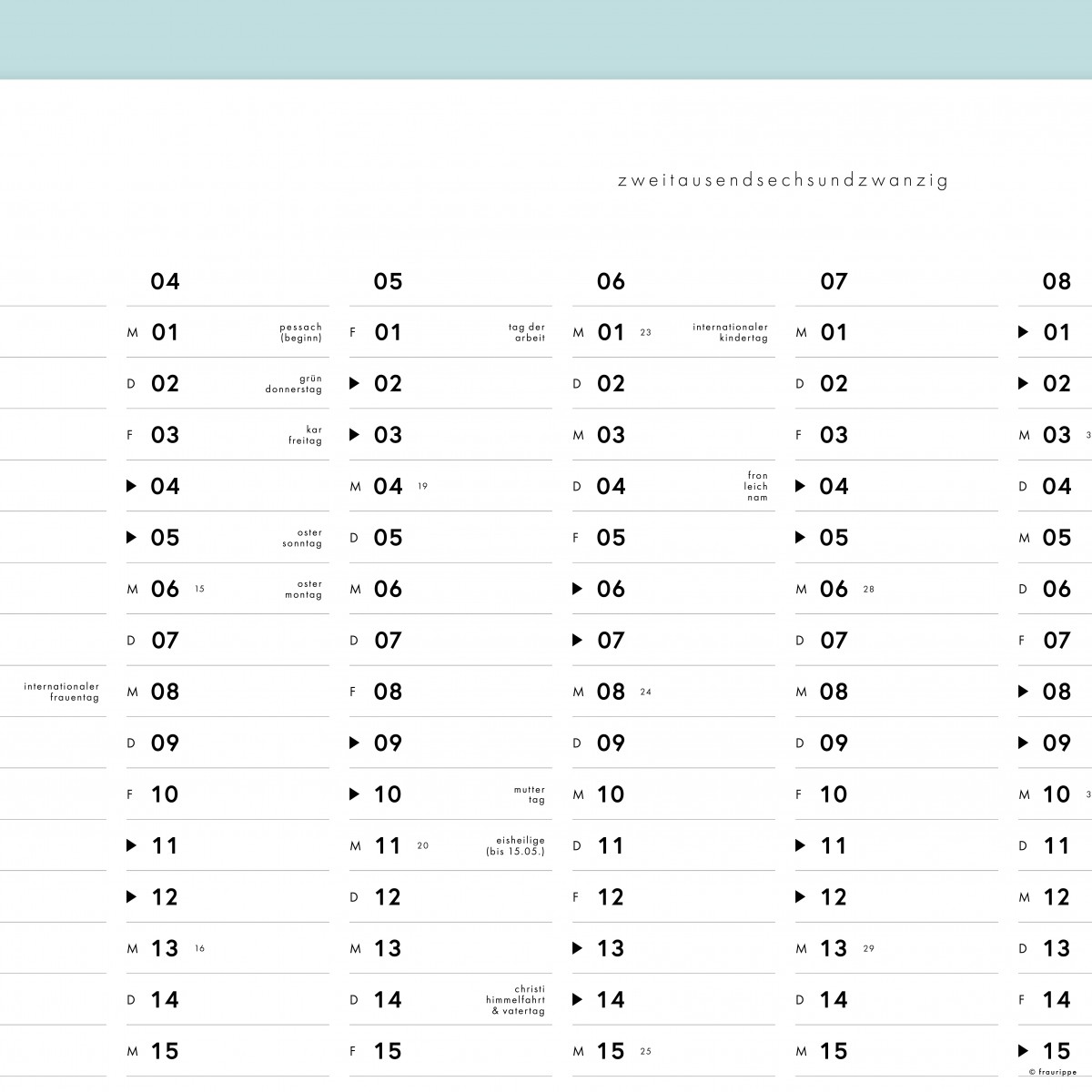The image size is (1092, 1092).
Task: Select day number 14 in August column
Action: click(x=1057, y=1000)
